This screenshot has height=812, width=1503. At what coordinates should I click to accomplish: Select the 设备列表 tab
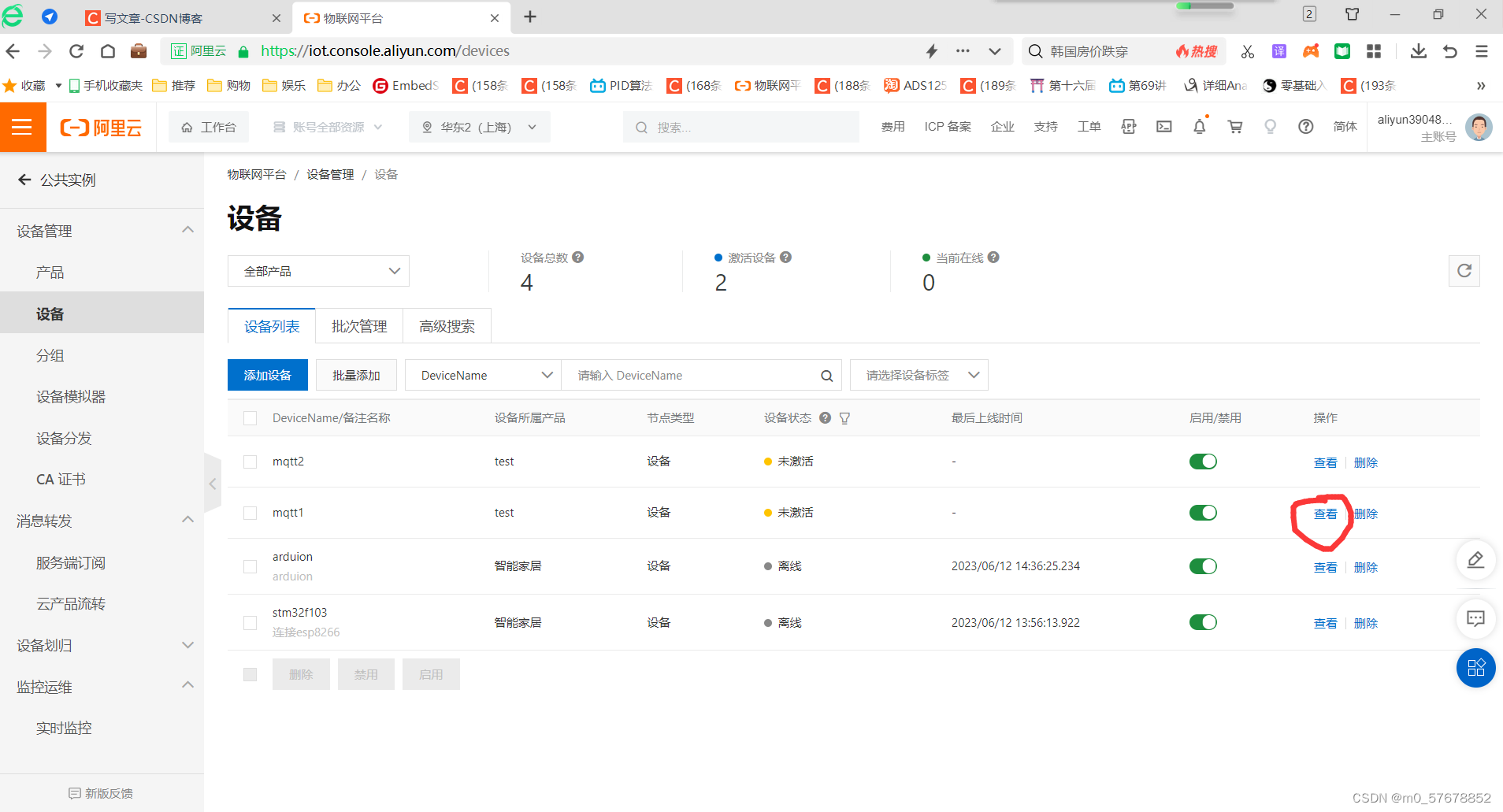272,326
